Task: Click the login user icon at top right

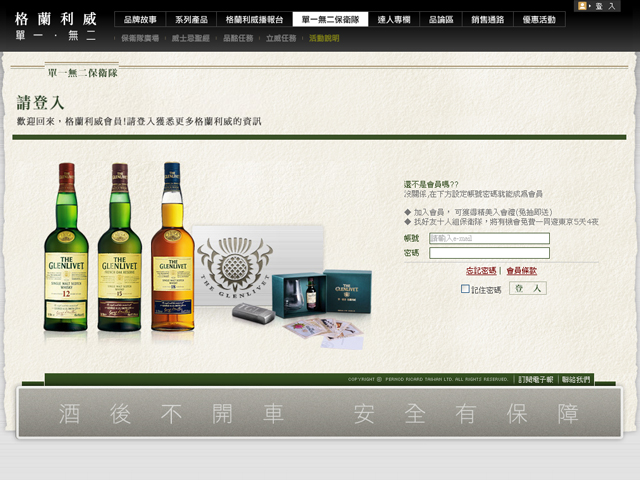Action: click(582, 6)
